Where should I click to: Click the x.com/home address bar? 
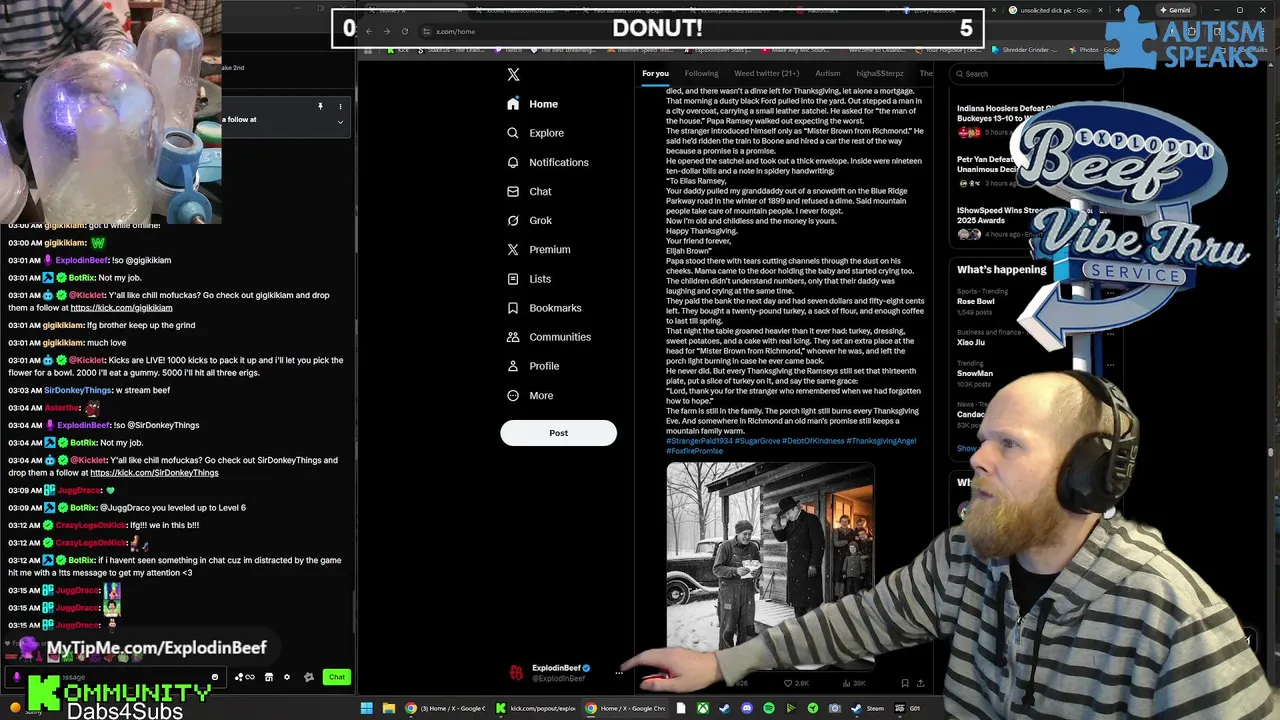tap(456, 31)
